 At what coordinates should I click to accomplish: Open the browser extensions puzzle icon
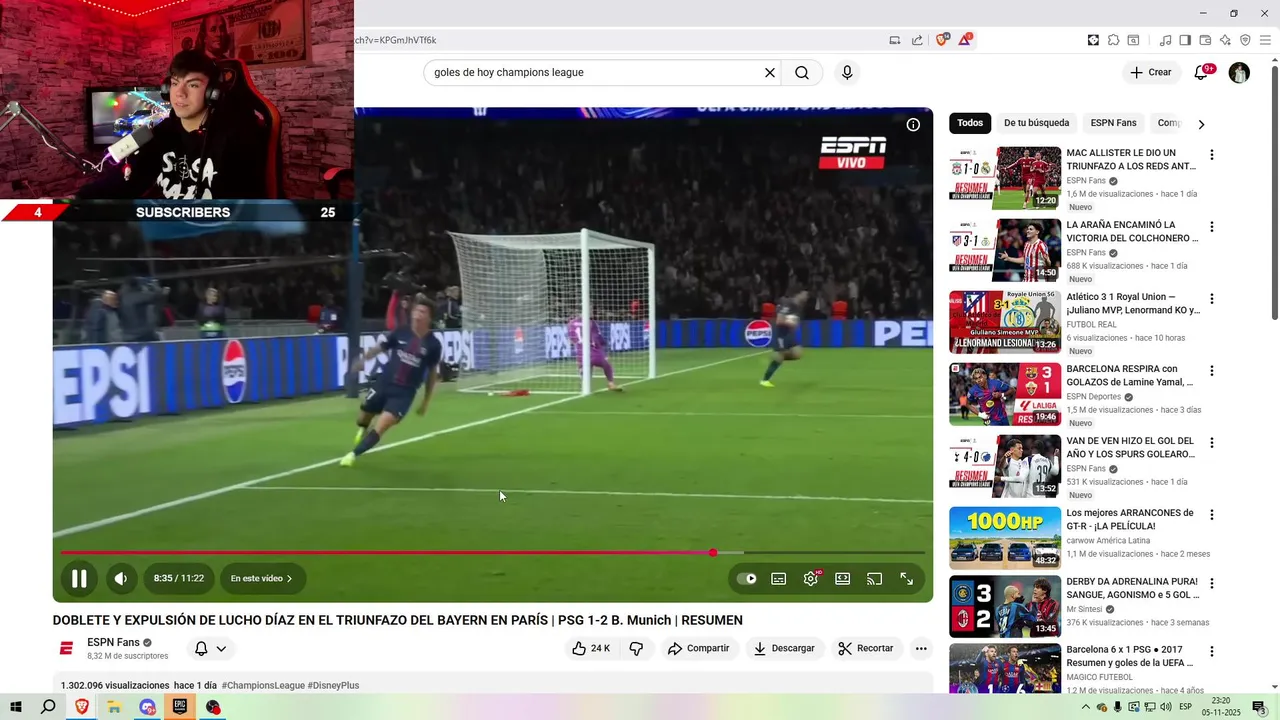[1113, 40]
